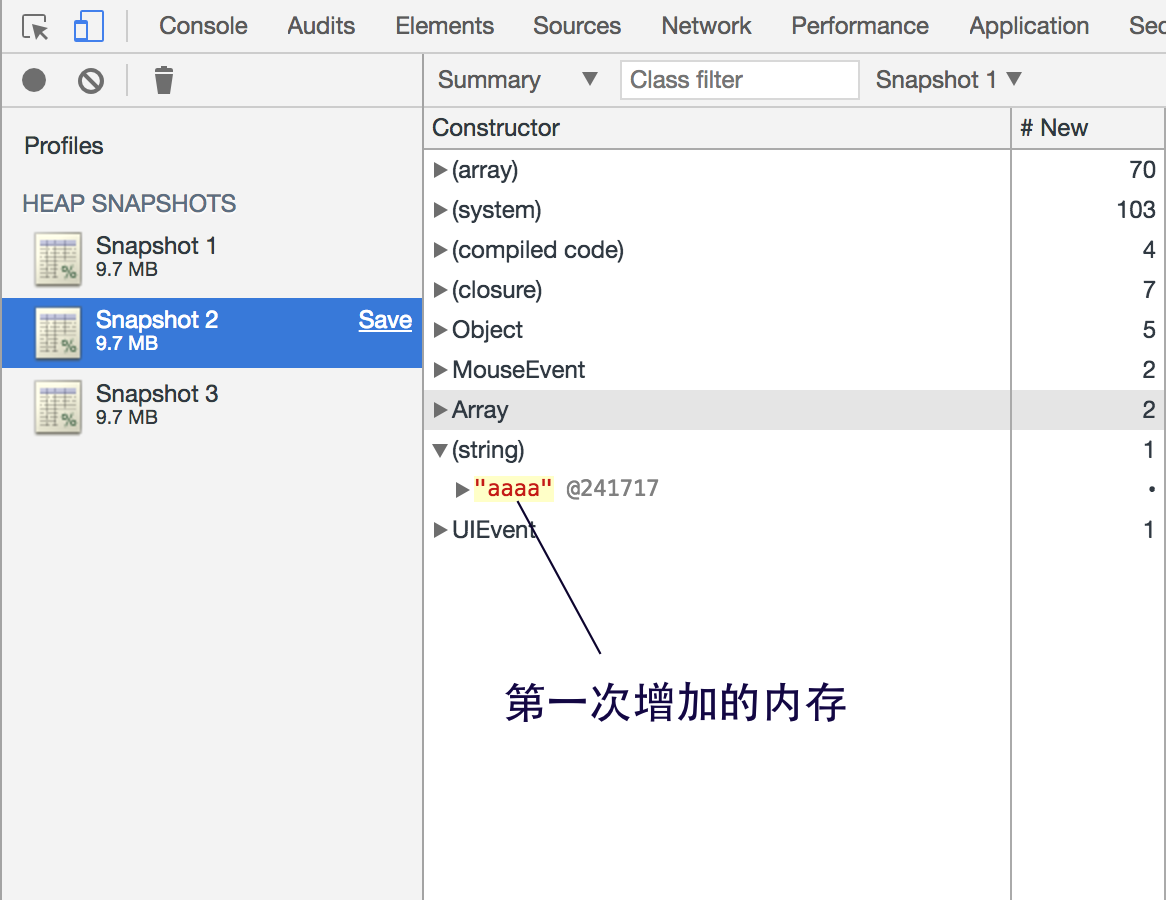Click the HEAP SNAPSHOTS section label
This screenshot has height=900, width=1166.
click(129, 203)
